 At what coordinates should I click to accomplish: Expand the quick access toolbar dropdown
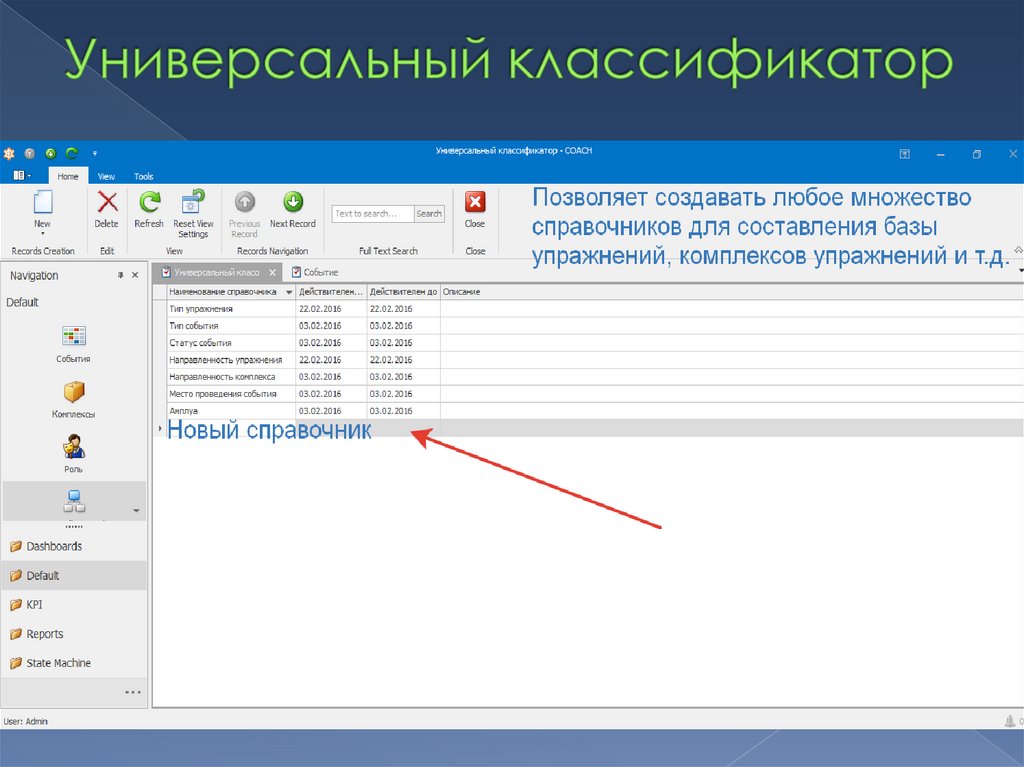coord(95,154)
